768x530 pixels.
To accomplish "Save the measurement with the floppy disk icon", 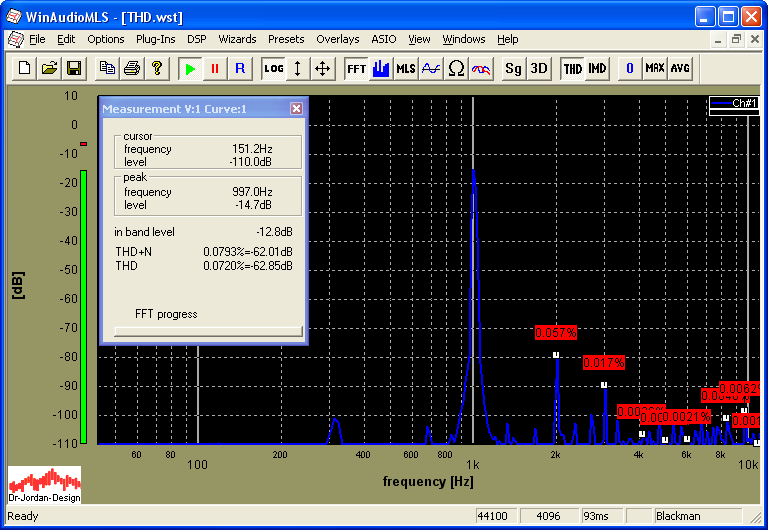I will (73, 68).
